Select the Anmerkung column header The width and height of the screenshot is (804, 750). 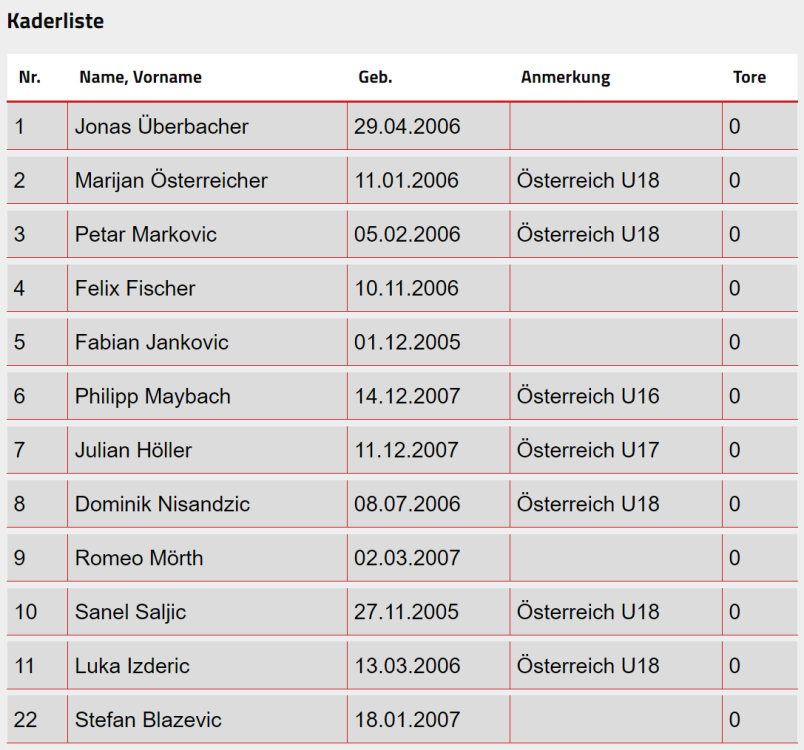(x=565, y=77)
